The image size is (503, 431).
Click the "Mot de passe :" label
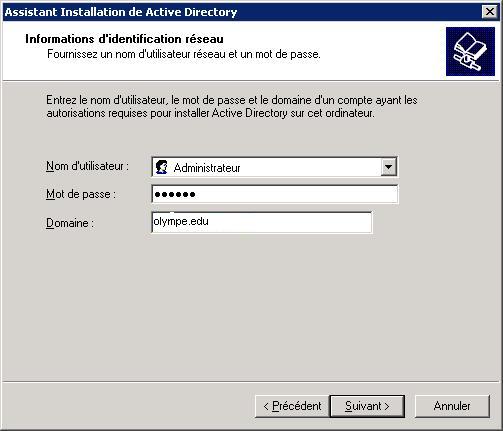[81, 194]
